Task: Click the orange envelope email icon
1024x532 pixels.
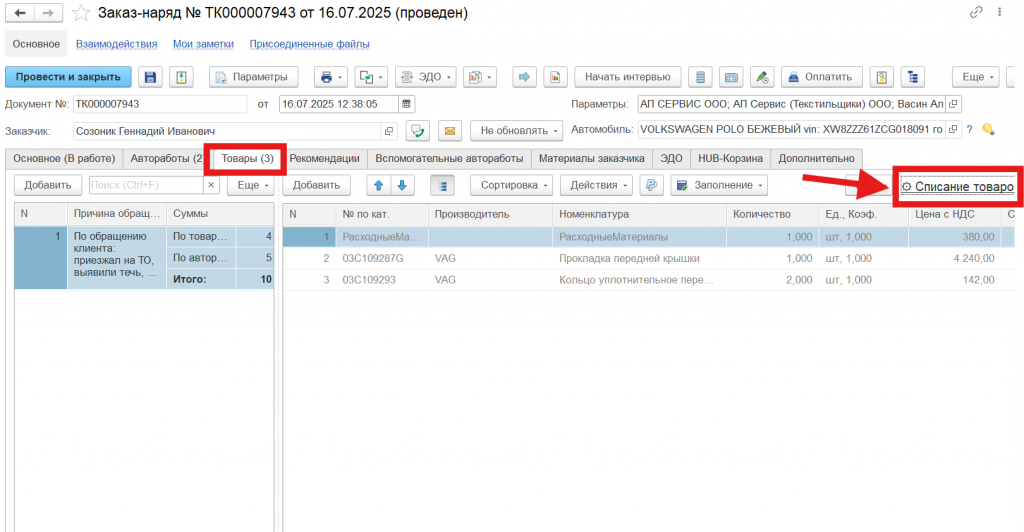Action: click(450, 130)
